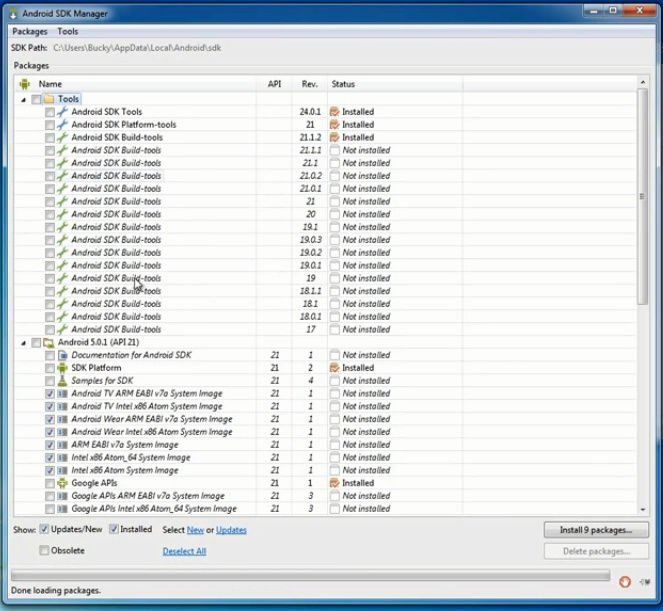Tick the Build-tools rev 21.1.1 checkbox

pyautogui.click(x=50, y=151)
